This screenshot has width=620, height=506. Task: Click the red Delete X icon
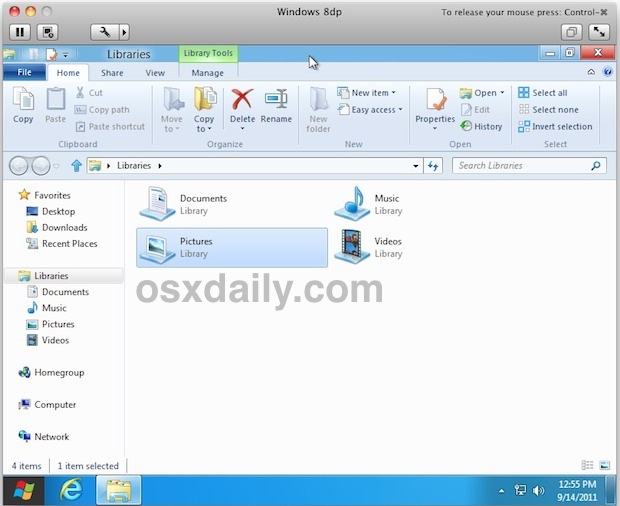coord(242,99)
